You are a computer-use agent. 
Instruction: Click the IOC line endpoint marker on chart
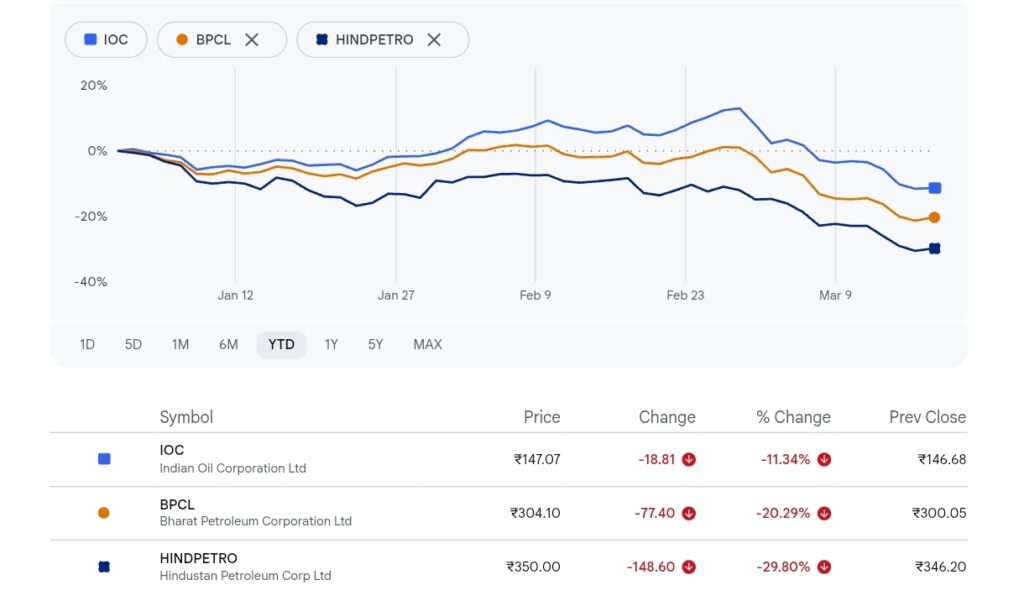pyautogui.click(x=934, y=188)
